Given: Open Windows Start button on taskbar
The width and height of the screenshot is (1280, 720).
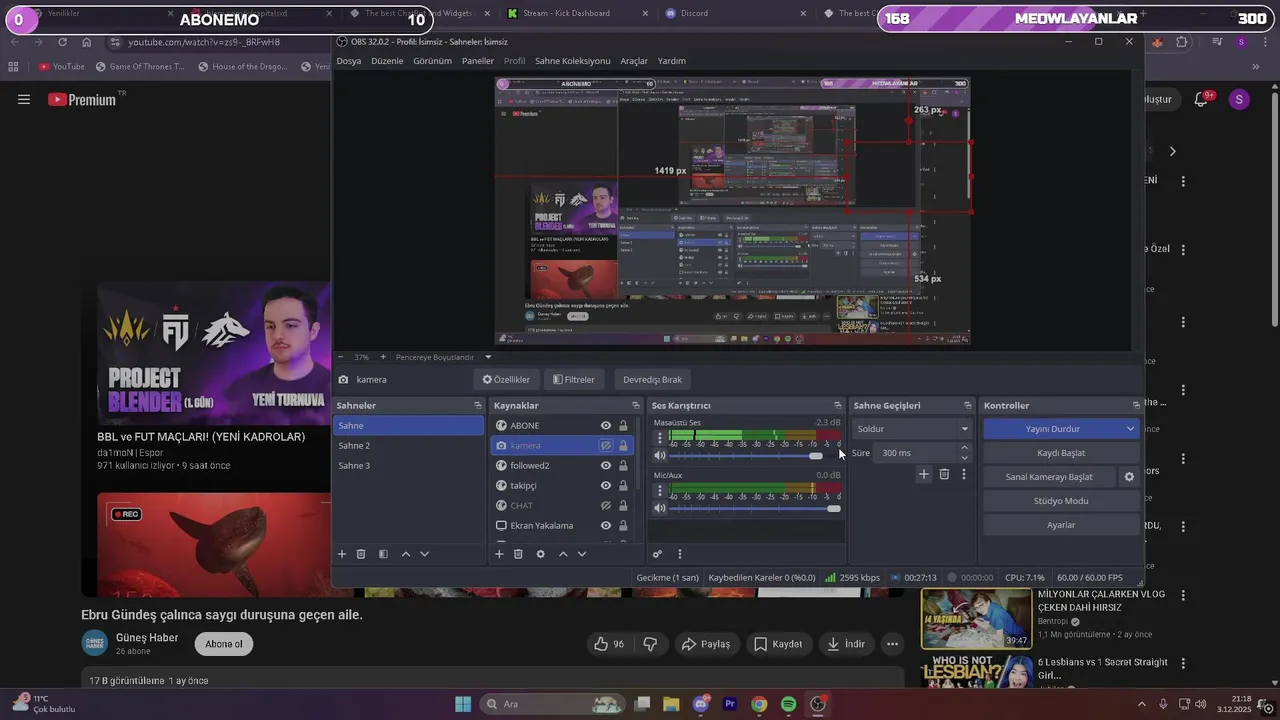Looking at the screenshot, I should point(463,704).
